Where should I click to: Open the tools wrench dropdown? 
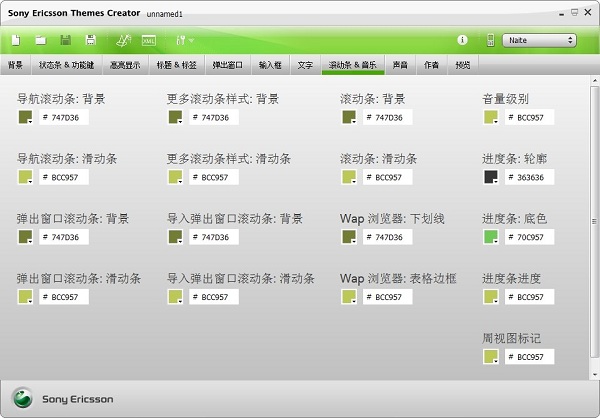pos(185,40)
